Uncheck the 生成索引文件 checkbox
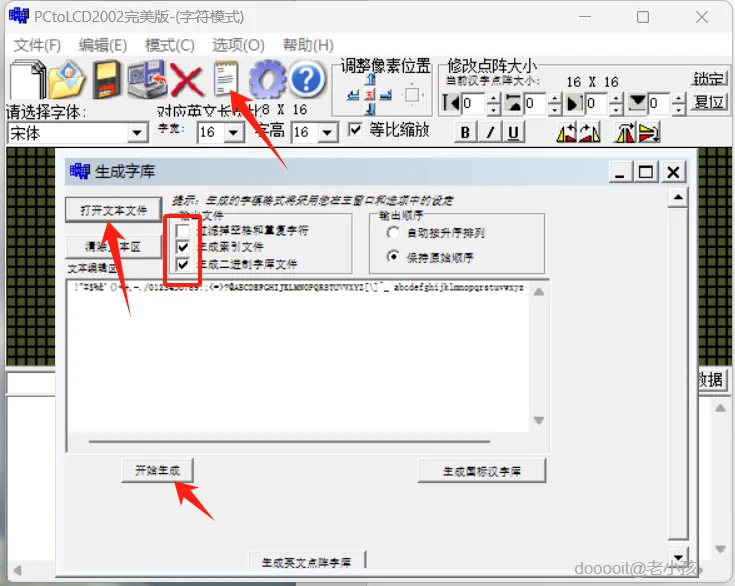The image size is (735, 586). 183,247
